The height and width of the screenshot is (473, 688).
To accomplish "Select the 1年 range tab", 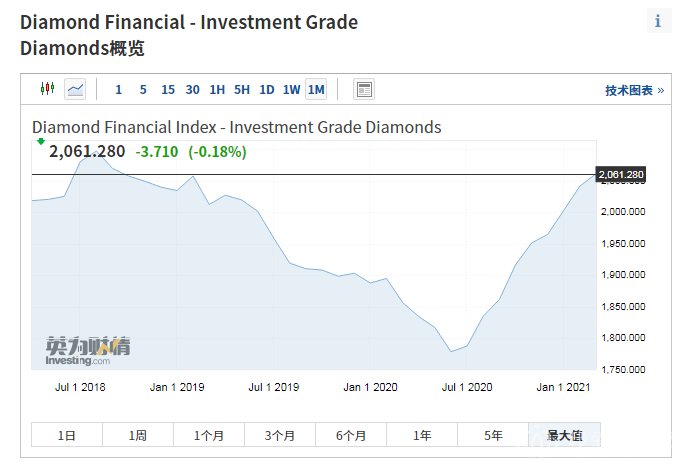I will tap(422, 435).
